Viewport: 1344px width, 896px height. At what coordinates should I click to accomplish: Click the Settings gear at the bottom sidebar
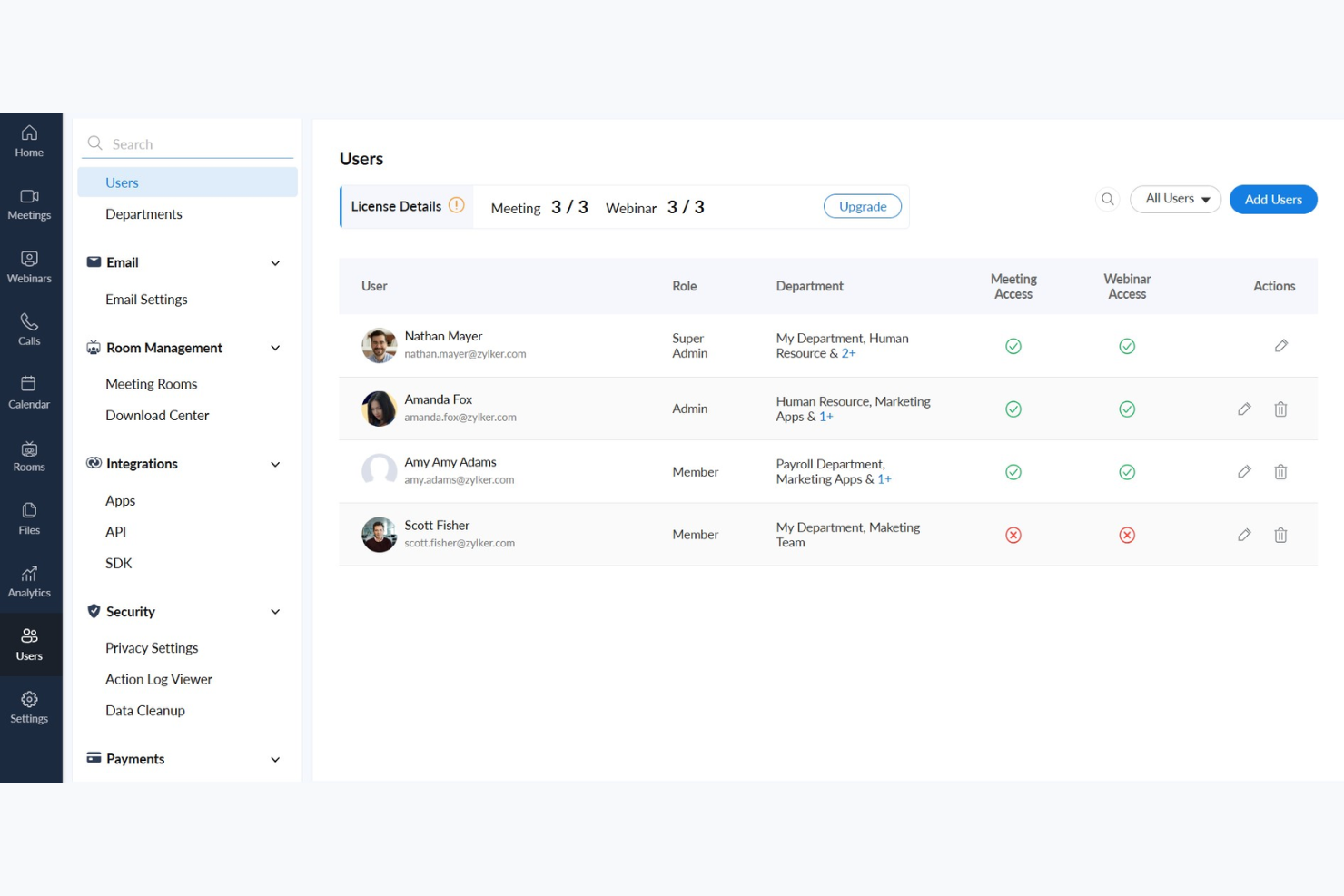coord(30,705)
